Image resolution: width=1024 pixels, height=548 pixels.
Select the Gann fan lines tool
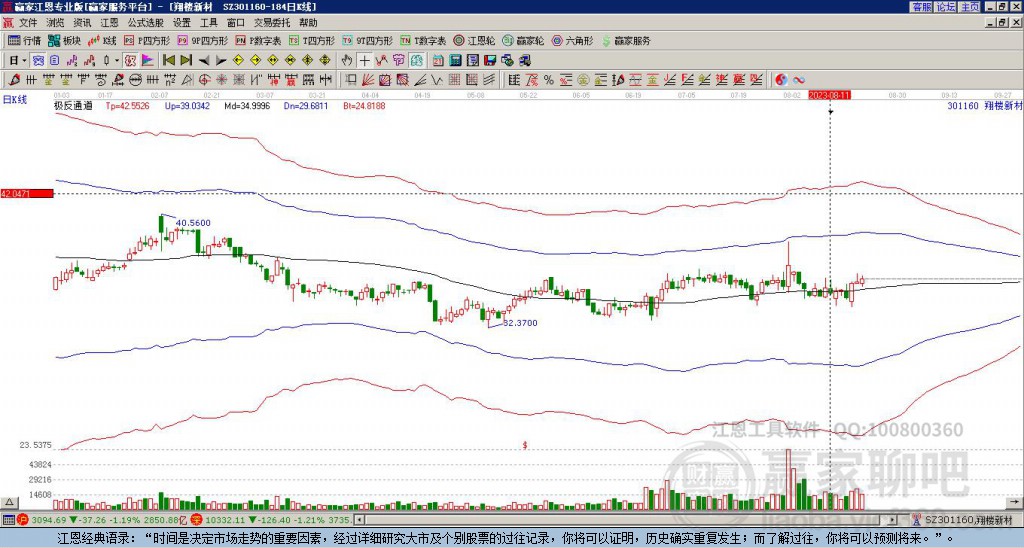368,80
